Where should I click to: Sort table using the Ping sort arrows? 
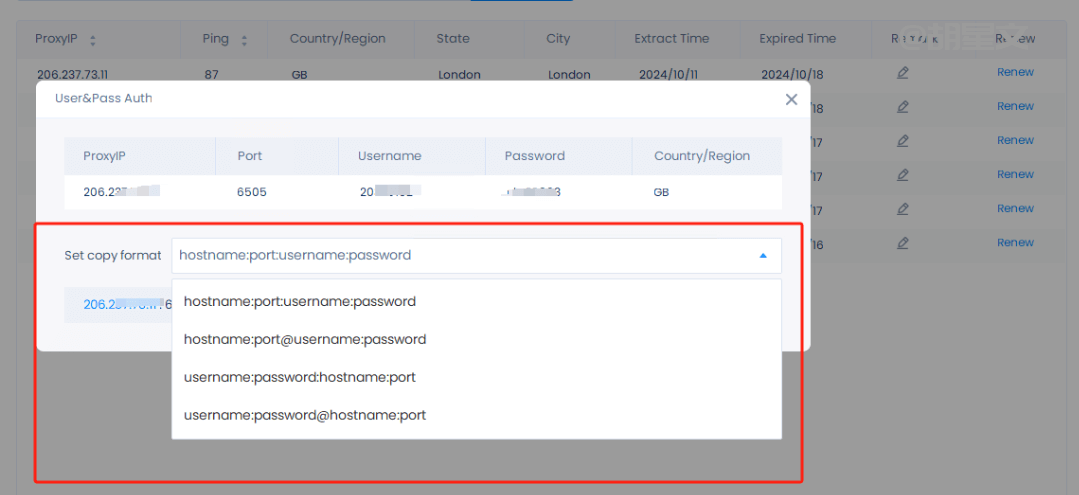(x=244, y=41)
